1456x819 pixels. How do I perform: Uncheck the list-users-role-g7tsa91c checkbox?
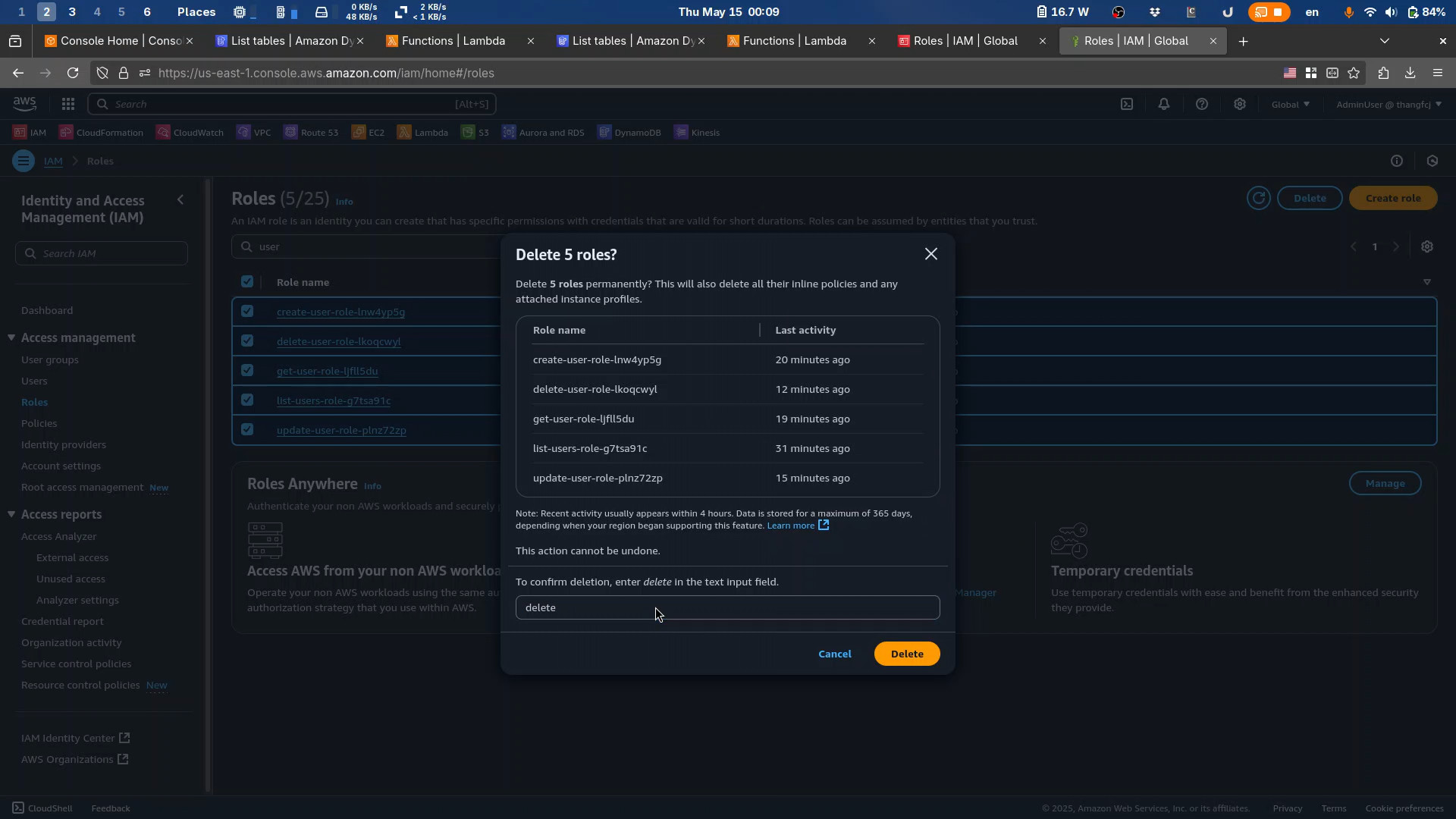pyautogui.click(x=247, y=400)
